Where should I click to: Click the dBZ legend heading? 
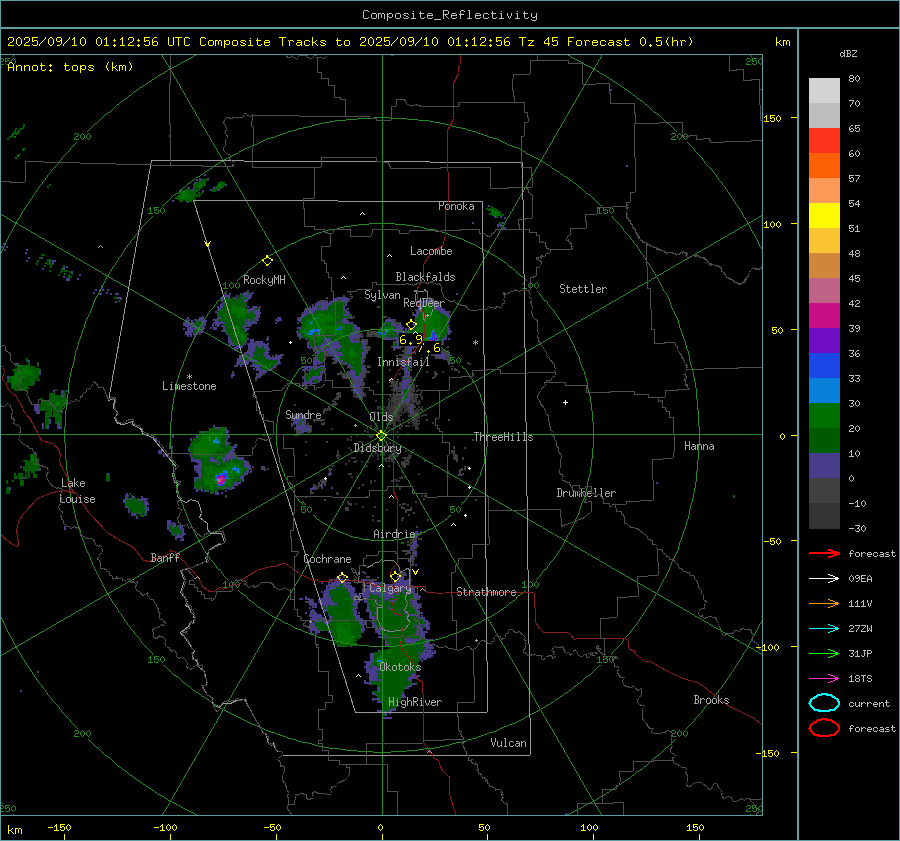click(848, 53)
